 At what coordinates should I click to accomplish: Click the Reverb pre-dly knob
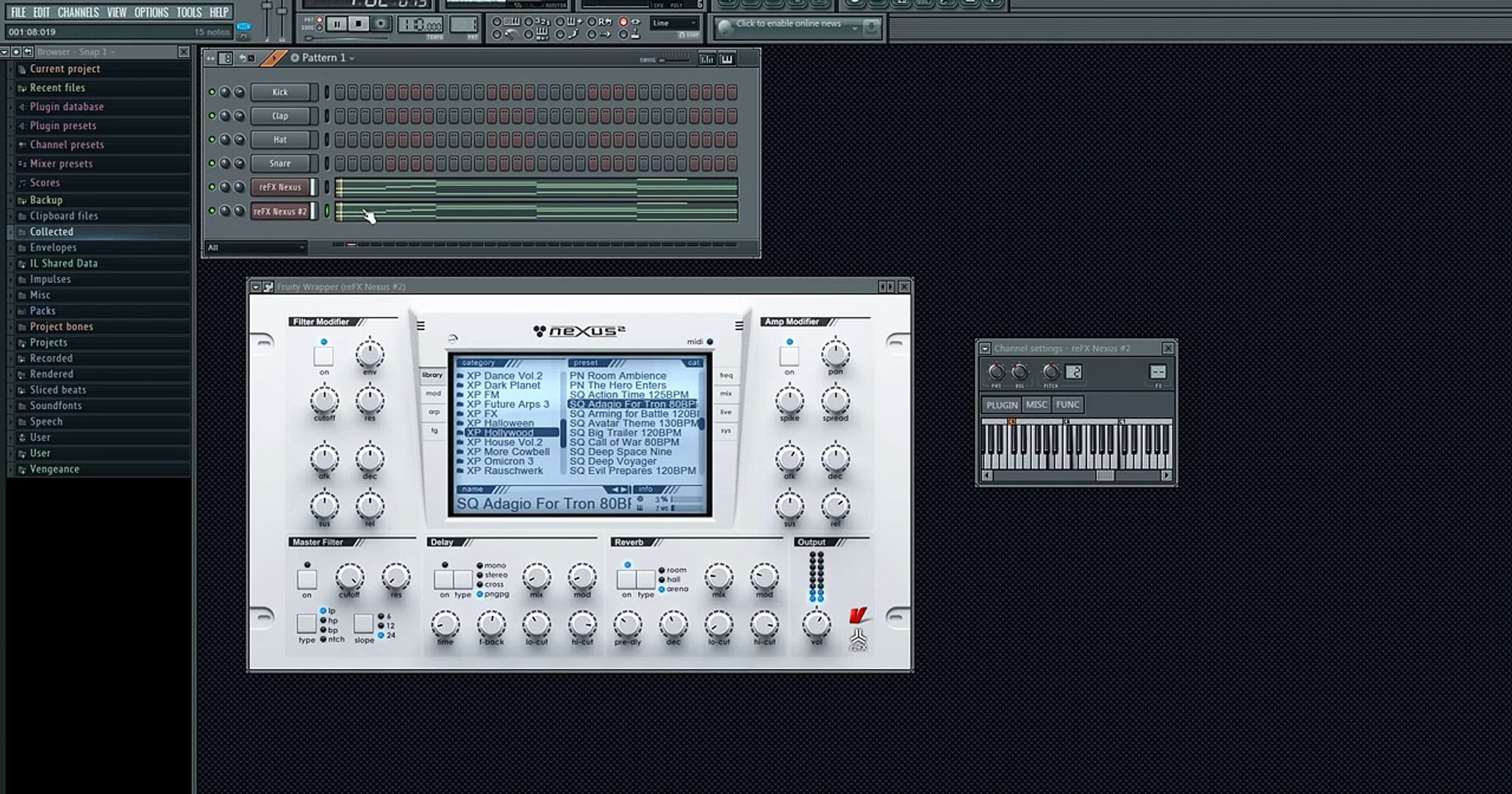coord(628,624)
